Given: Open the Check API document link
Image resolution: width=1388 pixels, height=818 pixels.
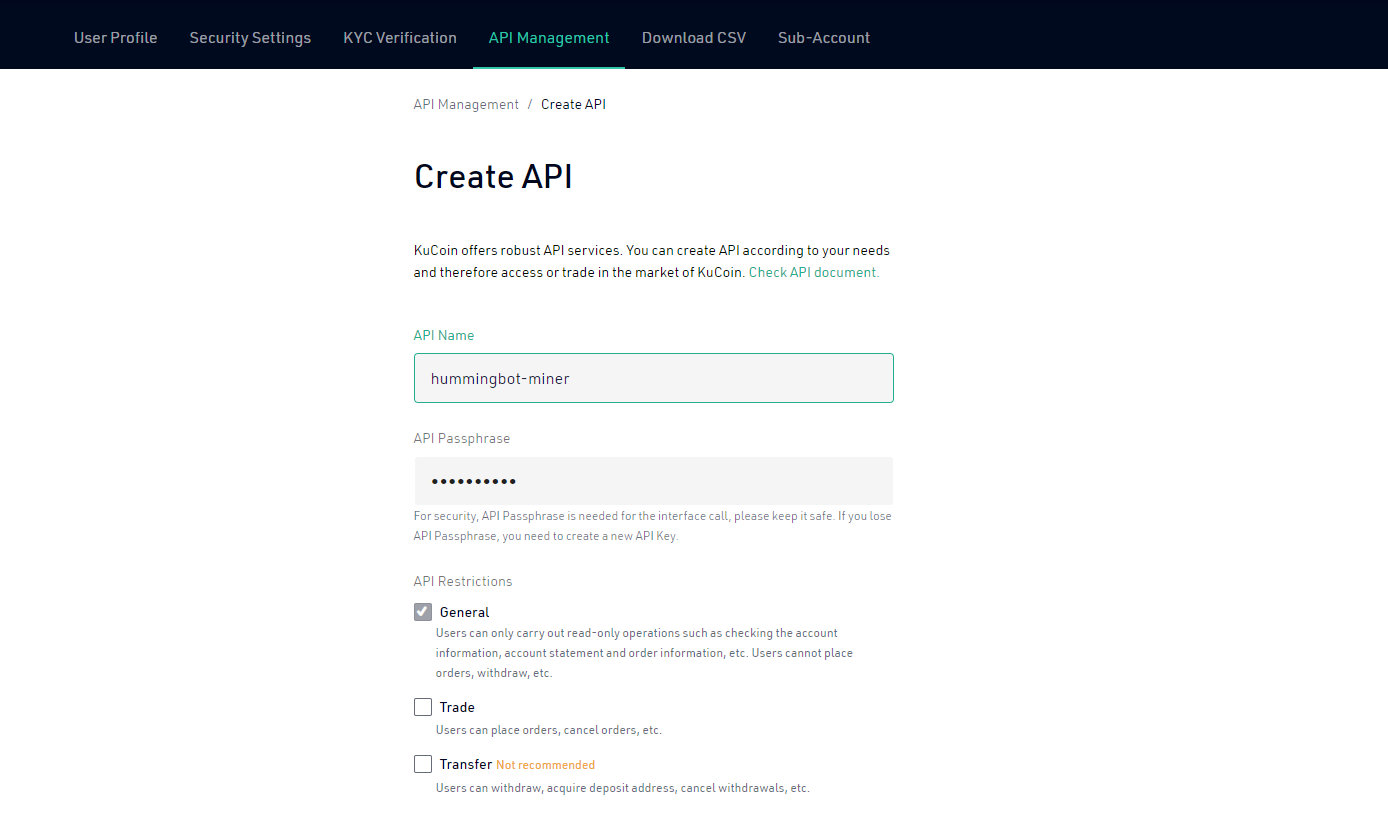Looking at the screenshot, I should (x=814, y=272).
